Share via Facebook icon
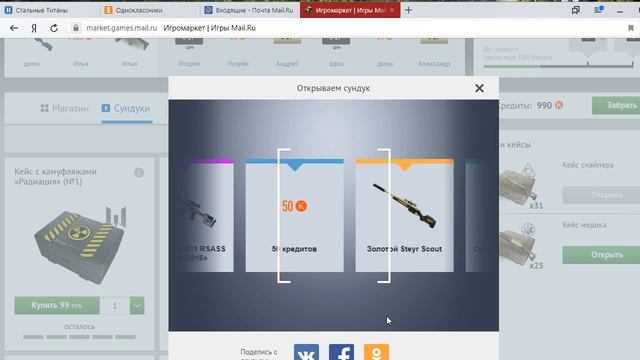This screenshot has height=360, width=640. coord(341,352)
